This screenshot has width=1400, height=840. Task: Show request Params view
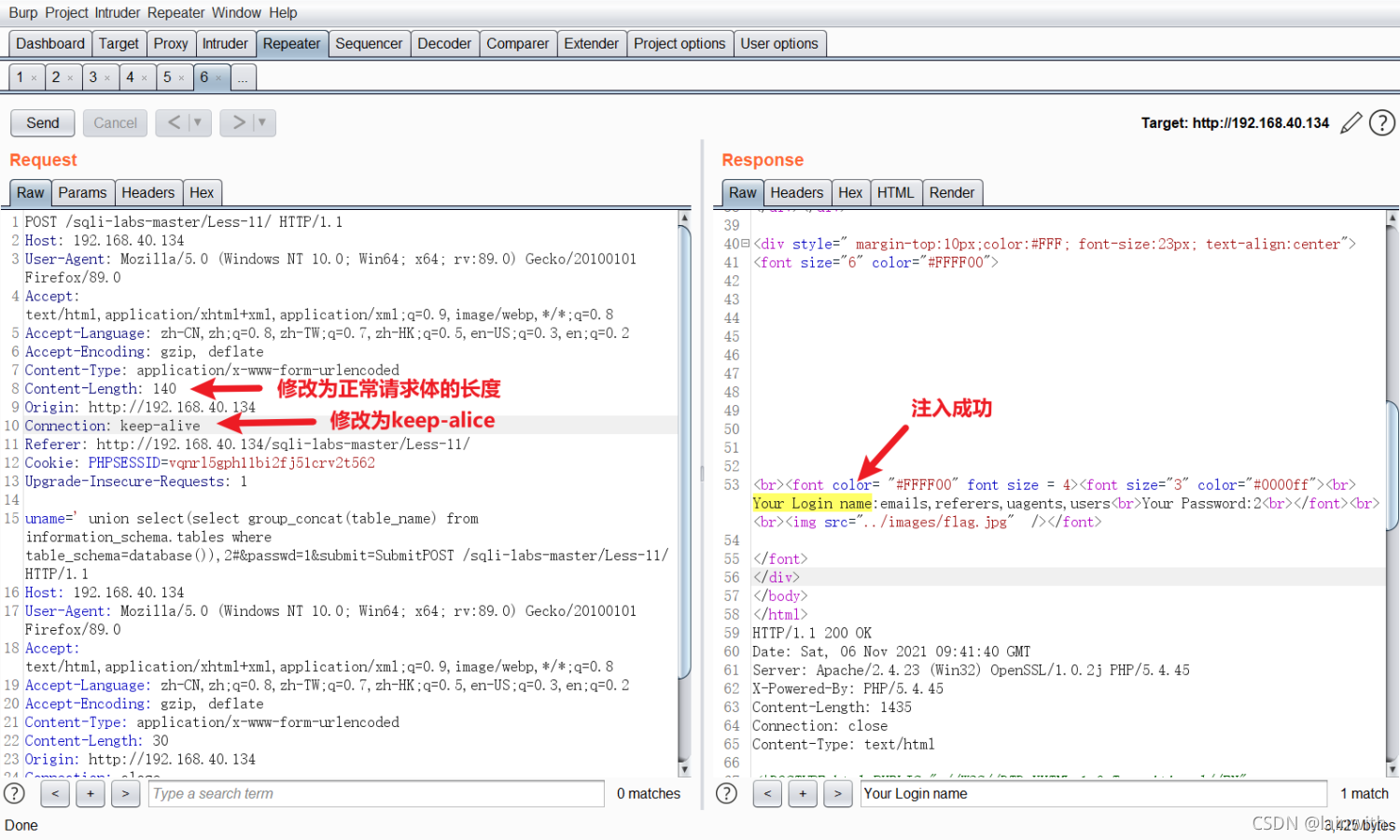pyautogui.click(x=82, y=192)
